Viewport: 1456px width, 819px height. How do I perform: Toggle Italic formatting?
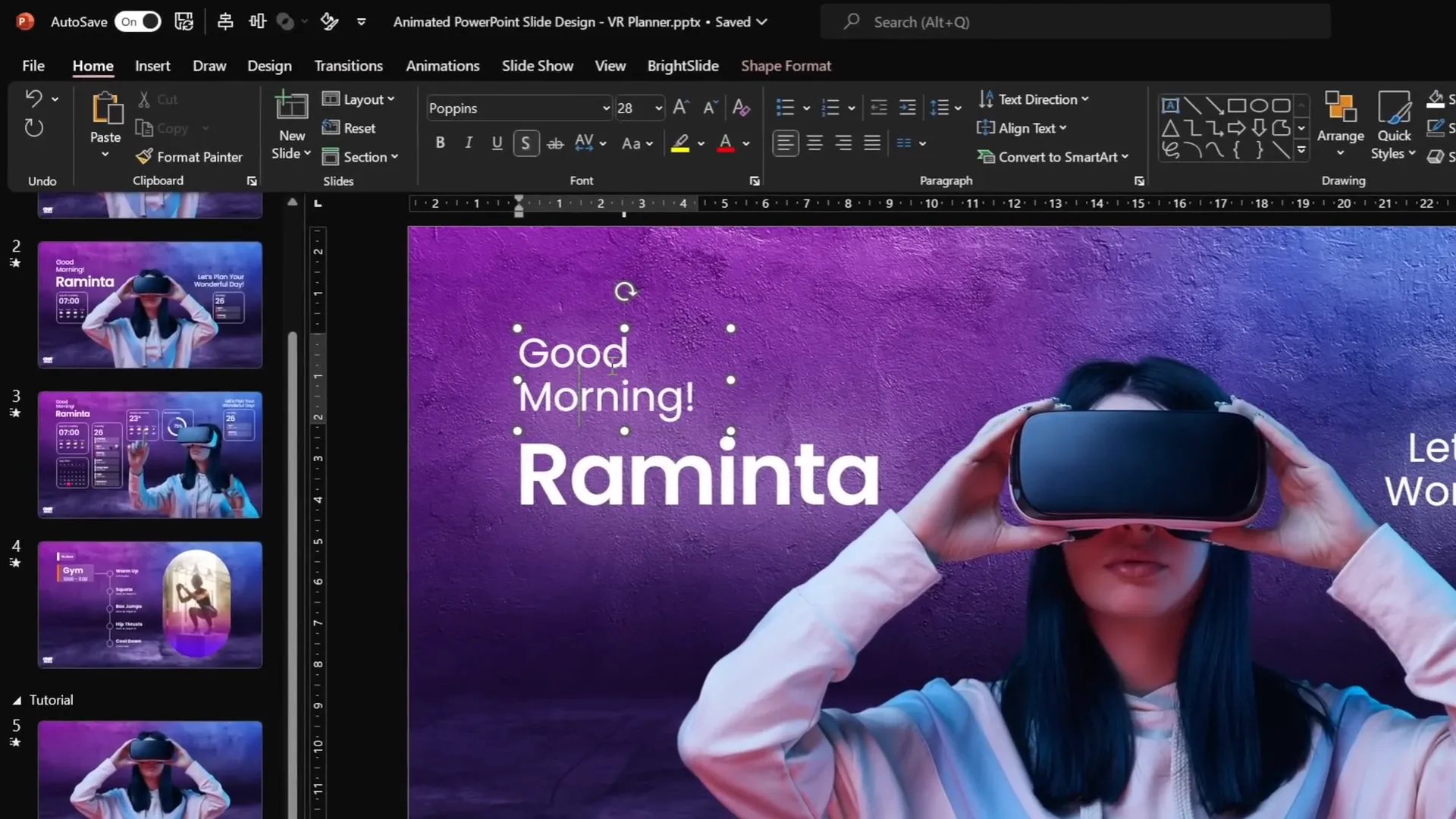coord(469,143)
